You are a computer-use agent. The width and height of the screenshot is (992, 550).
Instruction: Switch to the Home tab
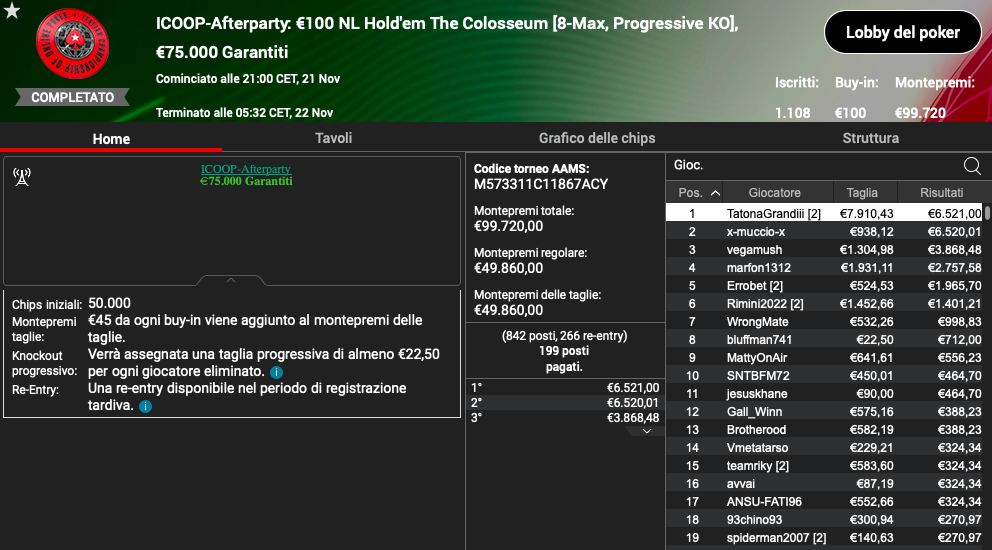point(111,139)
